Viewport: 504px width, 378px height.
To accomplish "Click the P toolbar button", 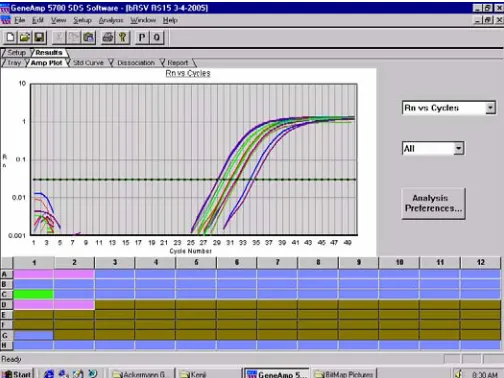I will [142, 37].
